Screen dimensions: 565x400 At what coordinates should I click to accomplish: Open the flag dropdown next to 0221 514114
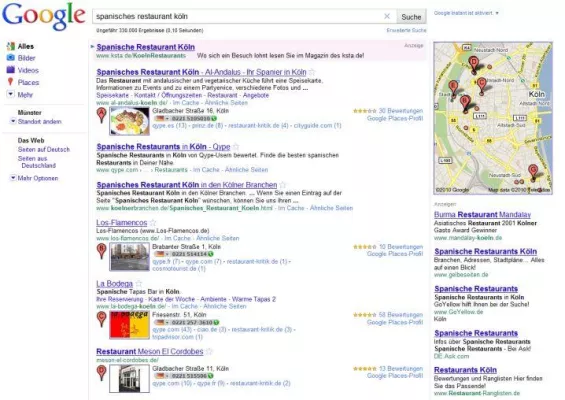coord(161,254)
